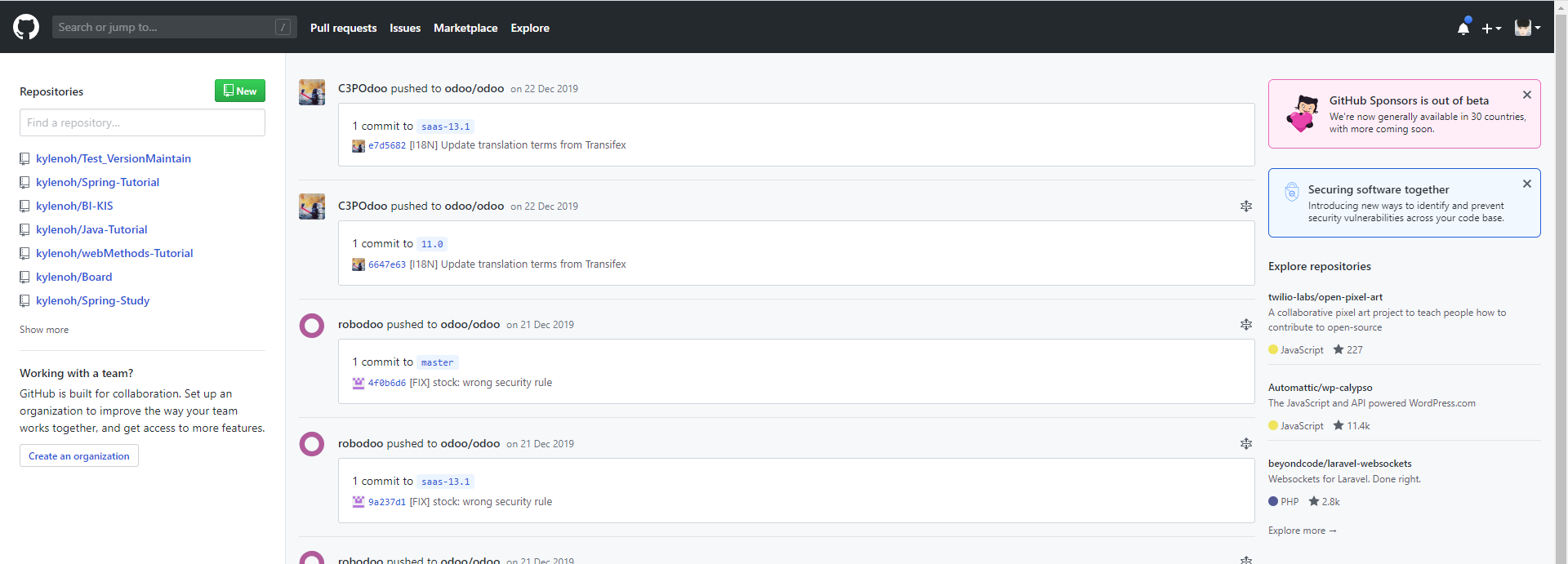Click Explore more link
Screen dimensions: 1568x564
(x=1302, y=531)
